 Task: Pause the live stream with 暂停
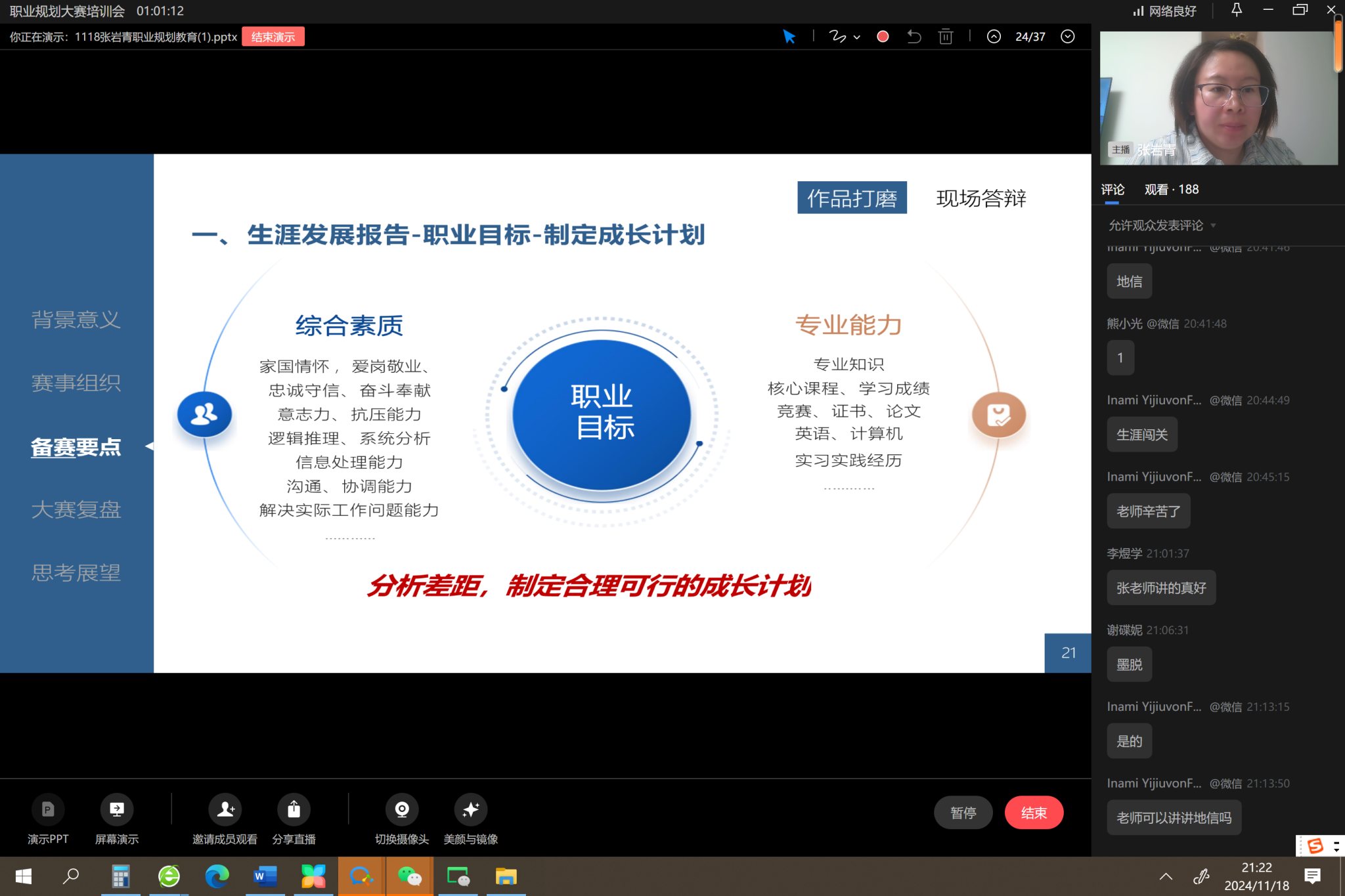[963, 813]
